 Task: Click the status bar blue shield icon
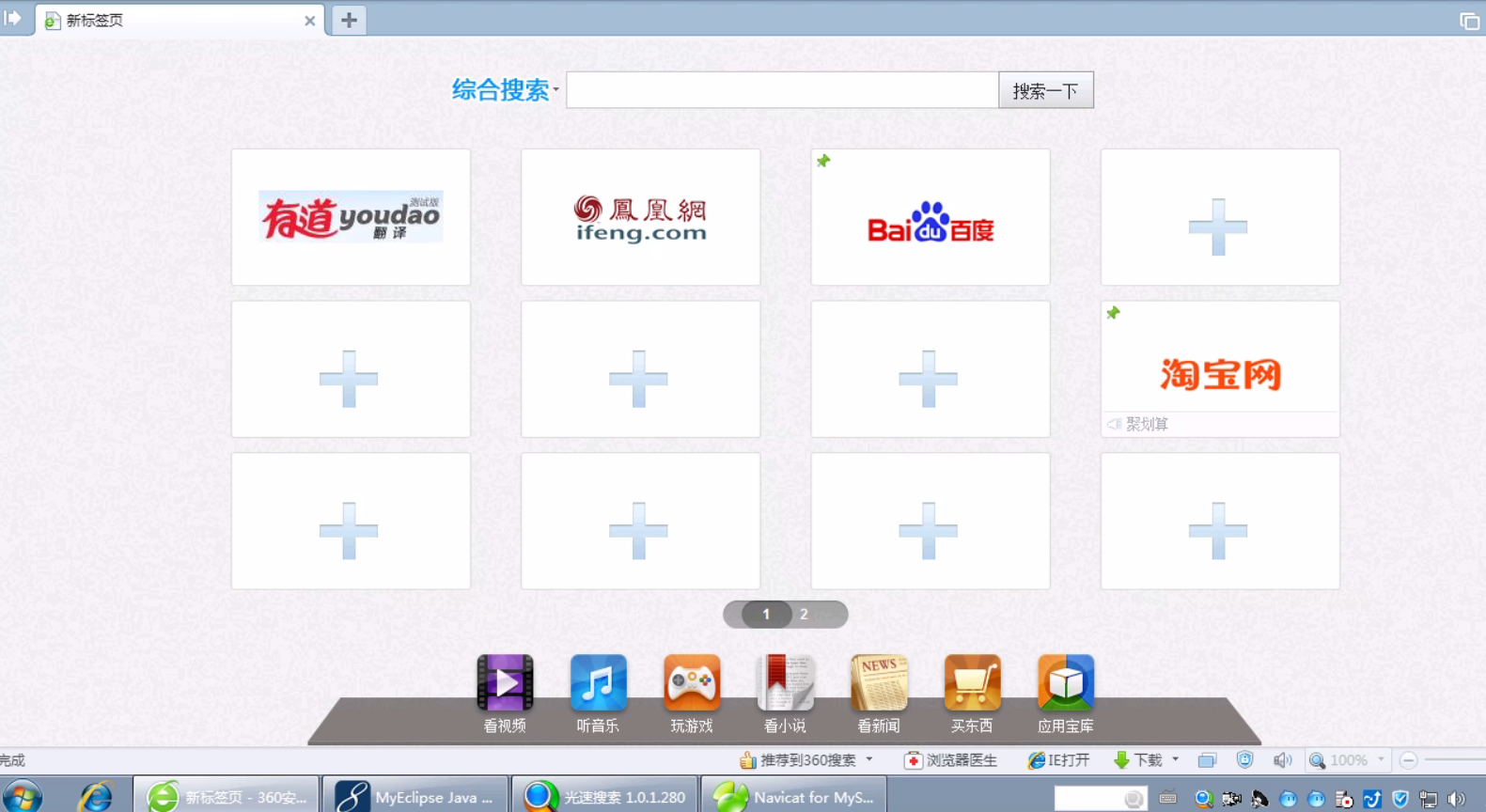point(1244,760)
